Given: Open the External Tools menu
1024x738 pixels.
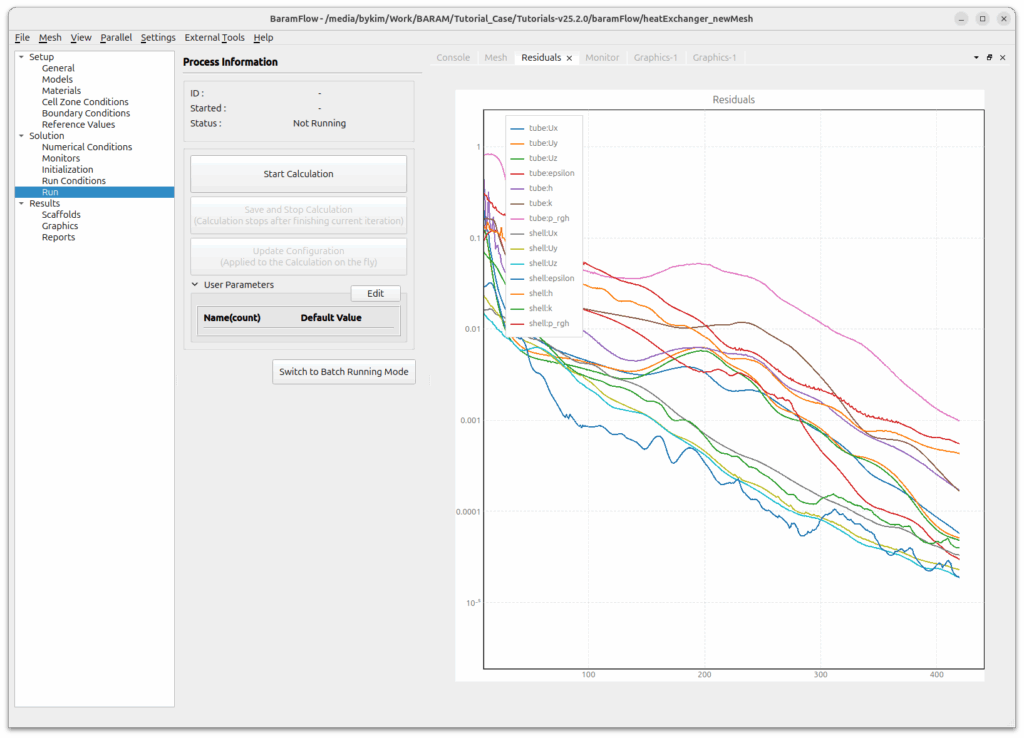Looking at the screenshot, I should (214, 37).
